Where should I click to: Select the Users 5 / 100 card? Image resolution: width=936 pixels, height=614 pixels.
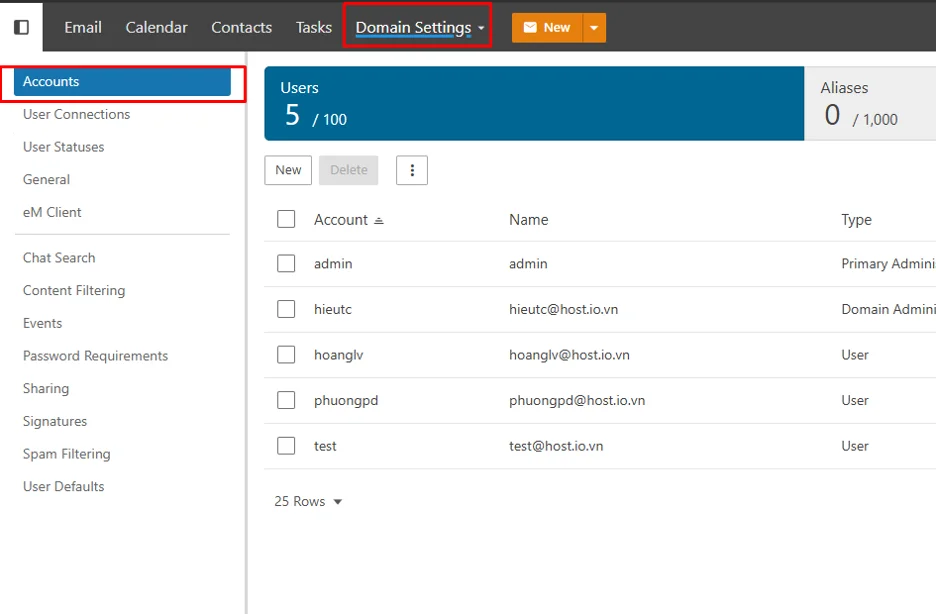click(x=534, y=103)
